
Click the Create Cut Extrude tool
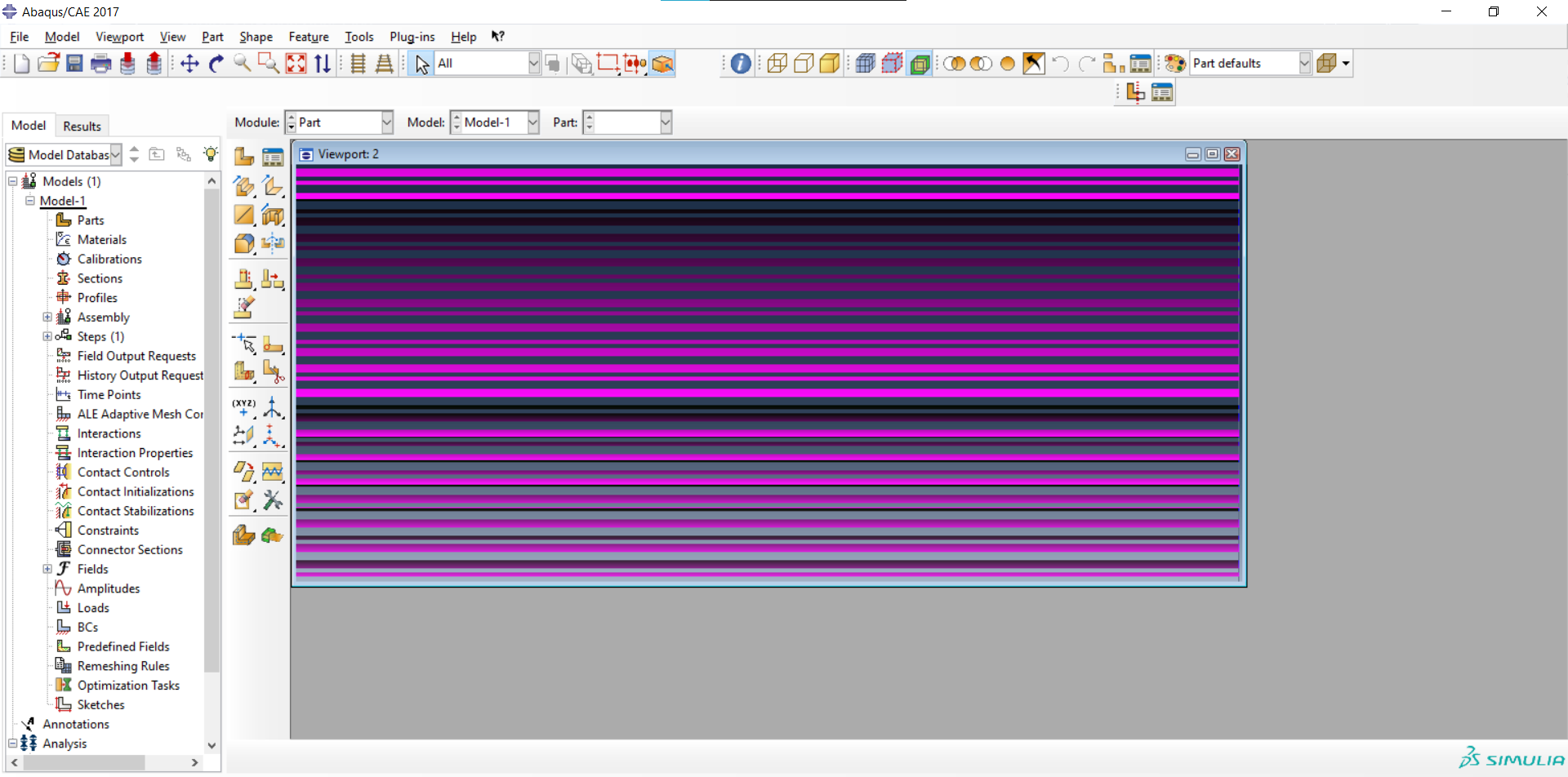[x=273, y=215]
